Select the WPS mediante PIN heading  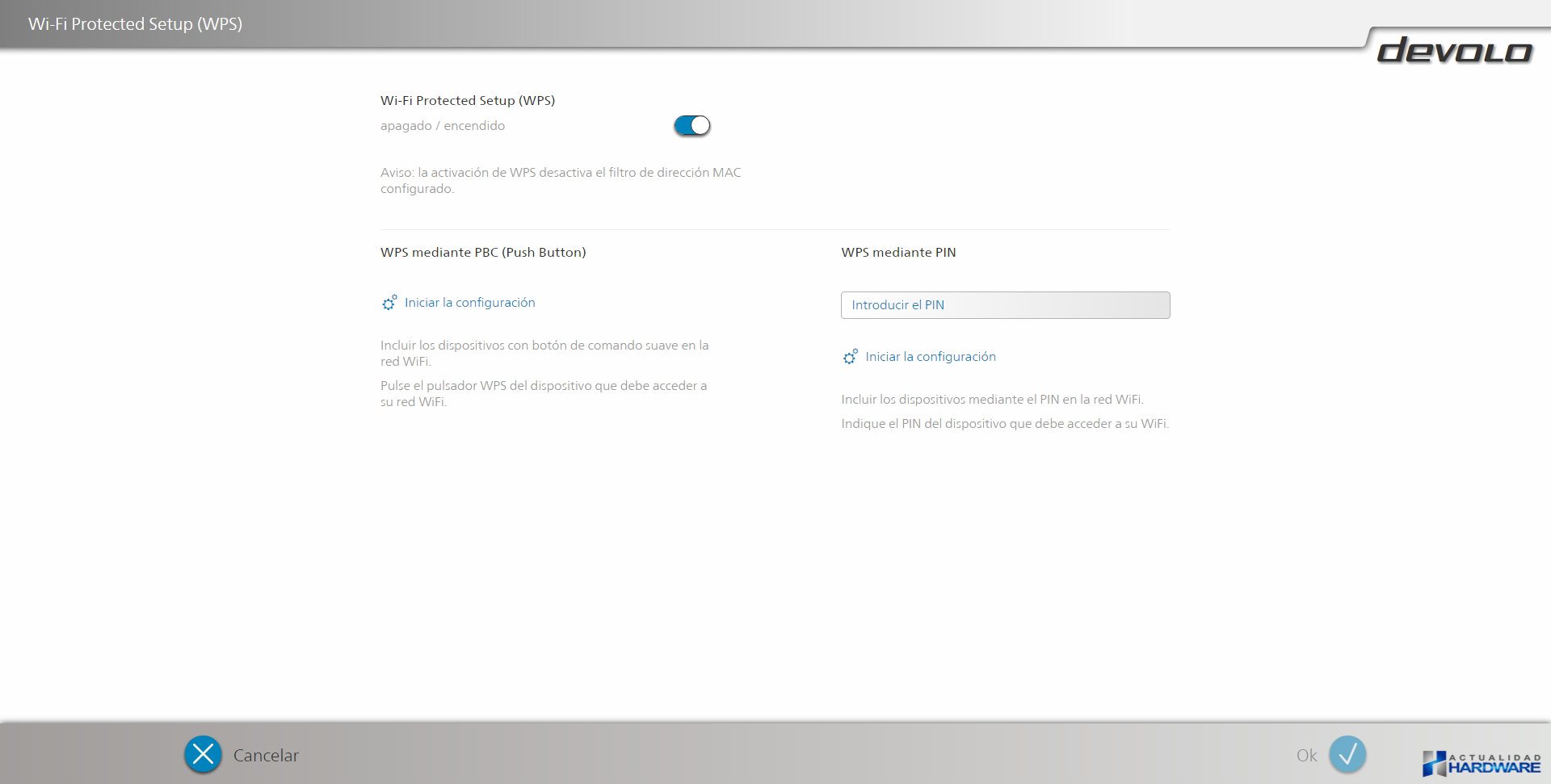pyautogui.click(x=898, y=253)
